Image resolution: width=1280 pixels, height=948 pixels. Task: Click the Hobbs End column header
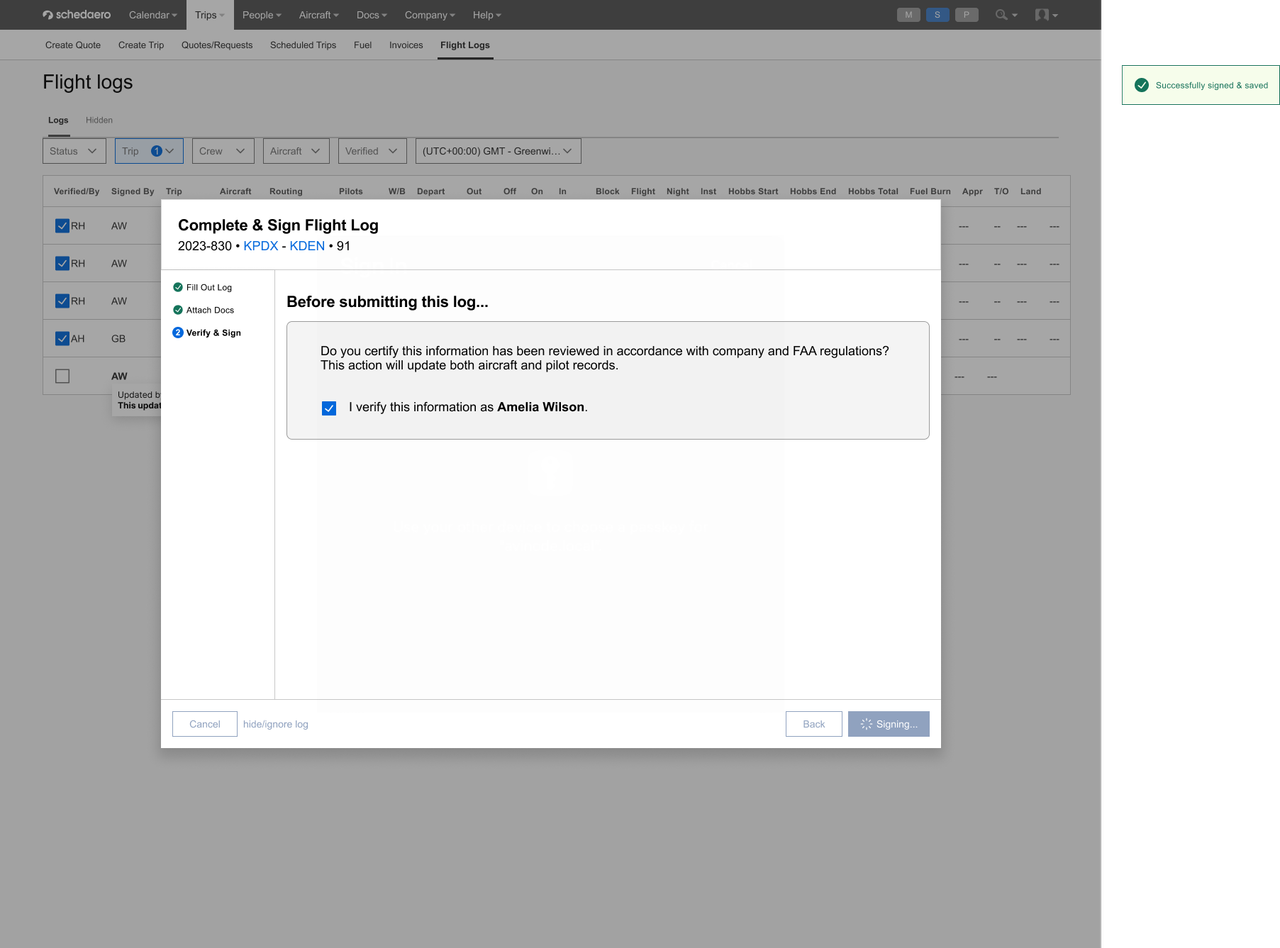tap(813, 191)
